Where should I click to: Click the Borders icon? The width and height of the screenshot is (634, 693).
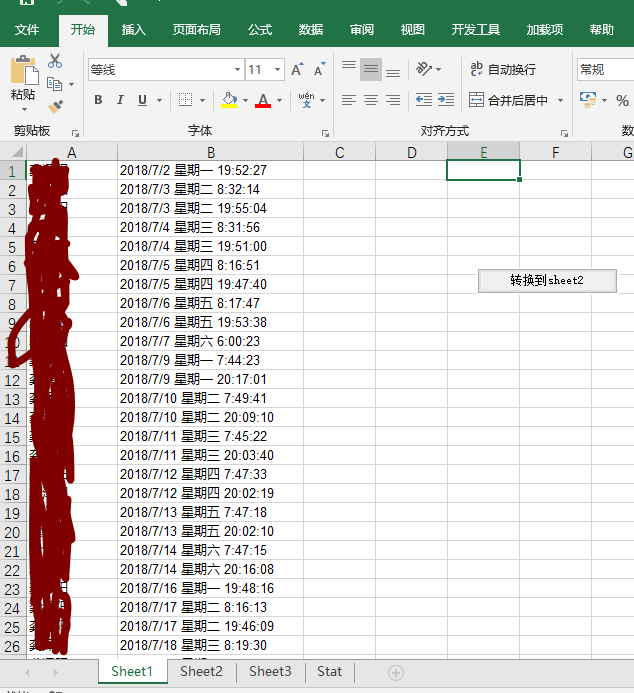[x=185, y=100]
